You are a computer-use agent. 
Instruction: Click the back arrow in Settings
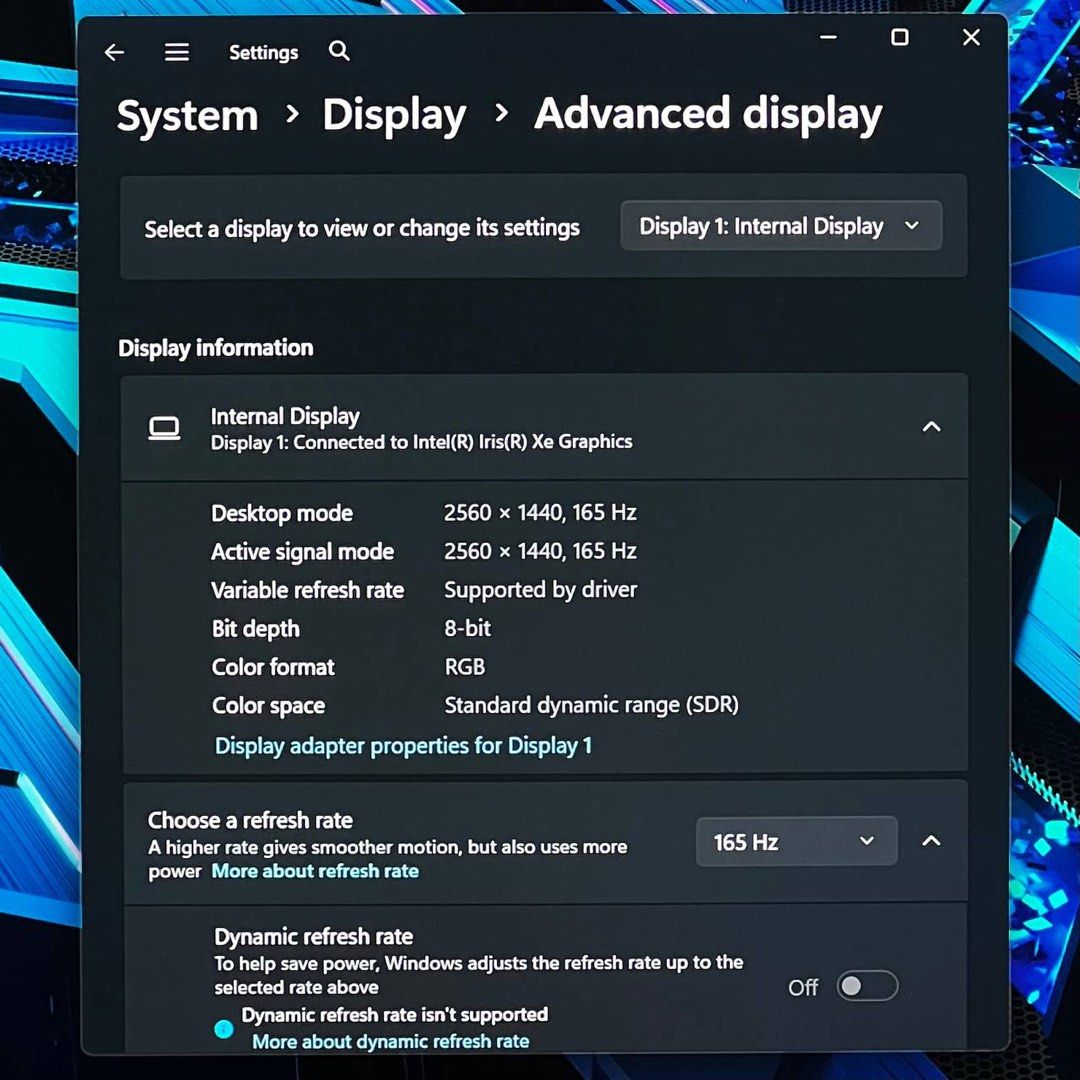coord(114,52)
